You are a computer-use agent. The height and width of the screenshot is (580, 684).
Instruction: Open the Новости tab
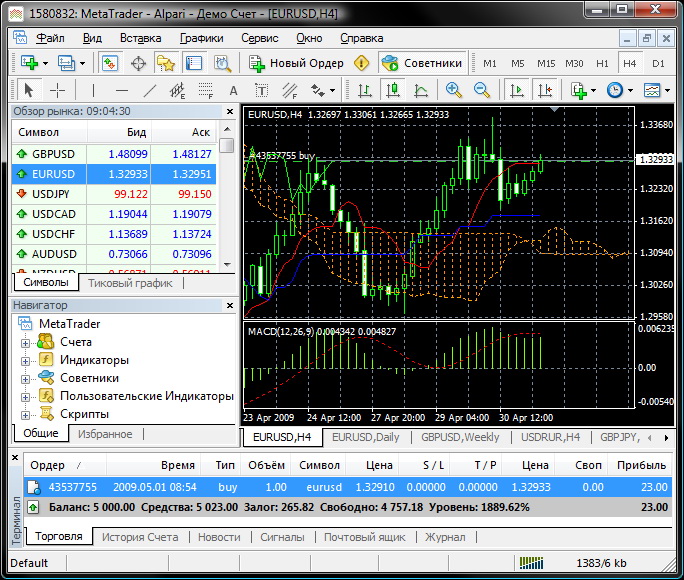pos(219,537)
